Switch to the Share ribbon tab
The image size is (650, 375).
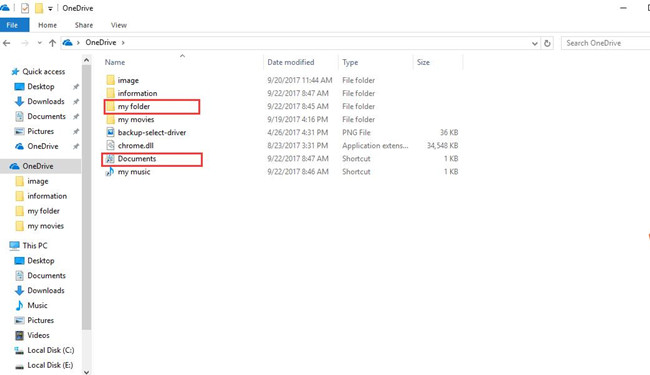(x=84, y=25)
